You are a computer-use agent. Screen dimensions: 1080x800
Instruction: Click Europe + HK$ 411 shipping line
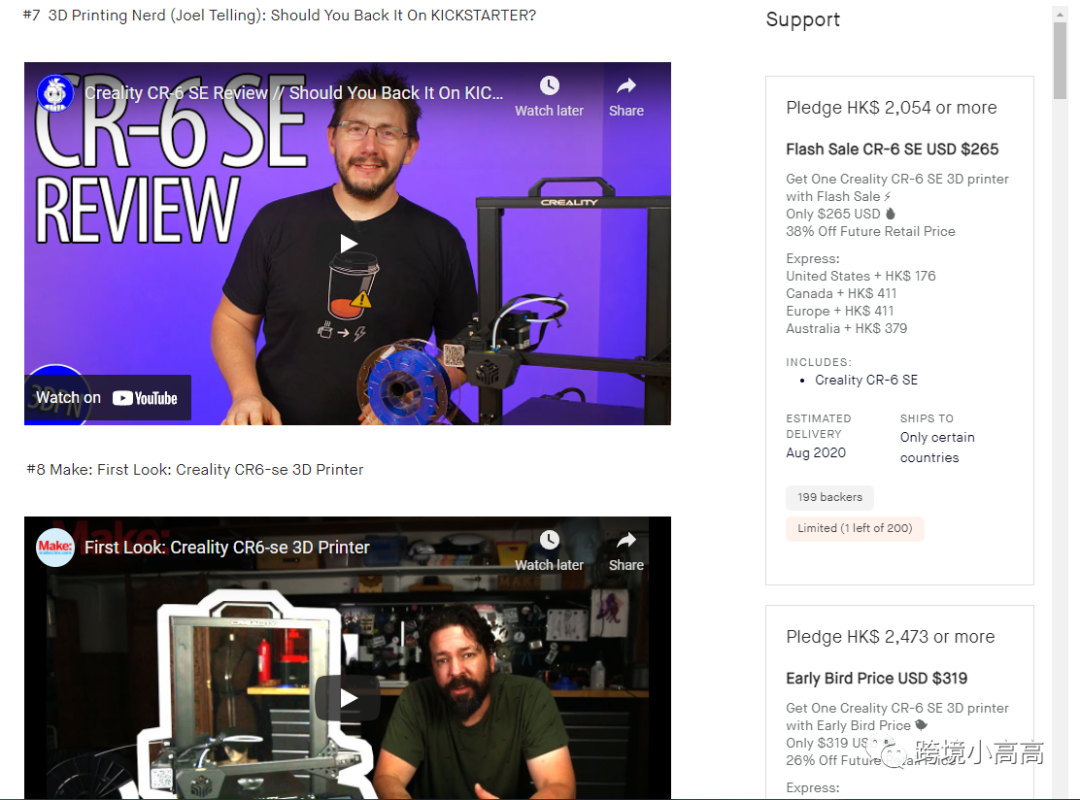click(840, 311)
